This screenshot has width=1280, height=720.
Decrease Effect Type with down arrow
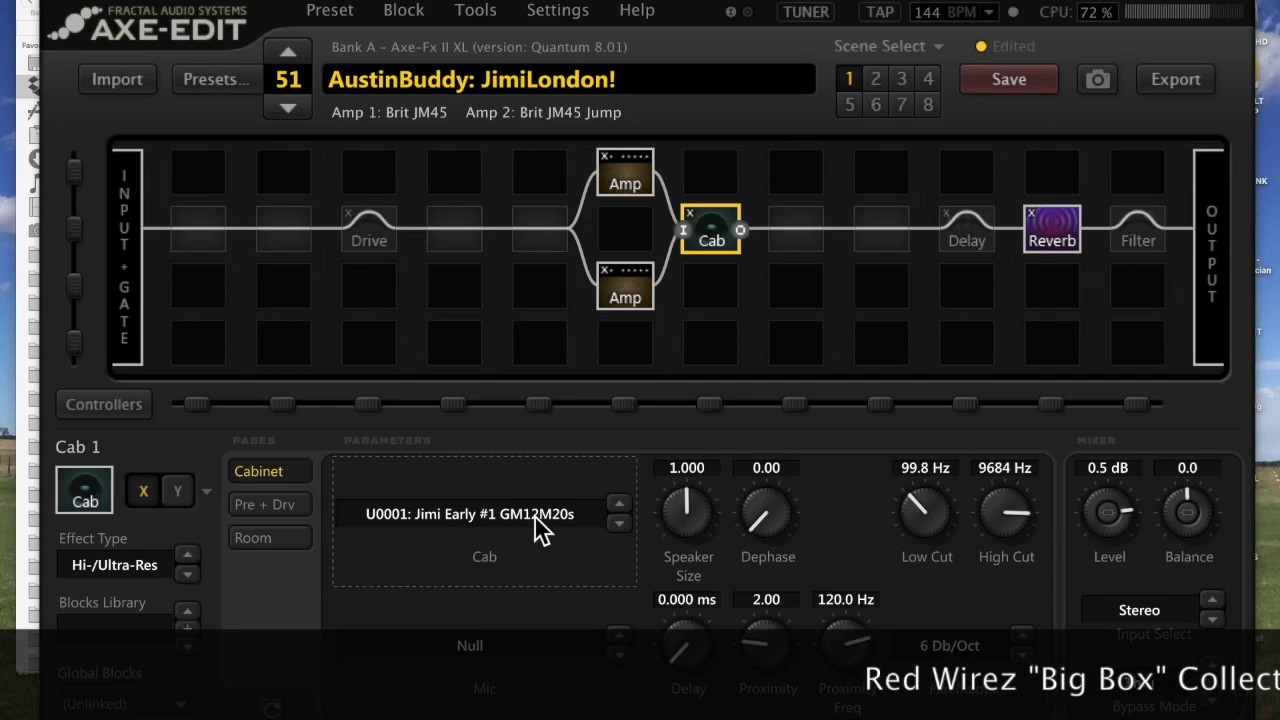click(x=187, y=574)
